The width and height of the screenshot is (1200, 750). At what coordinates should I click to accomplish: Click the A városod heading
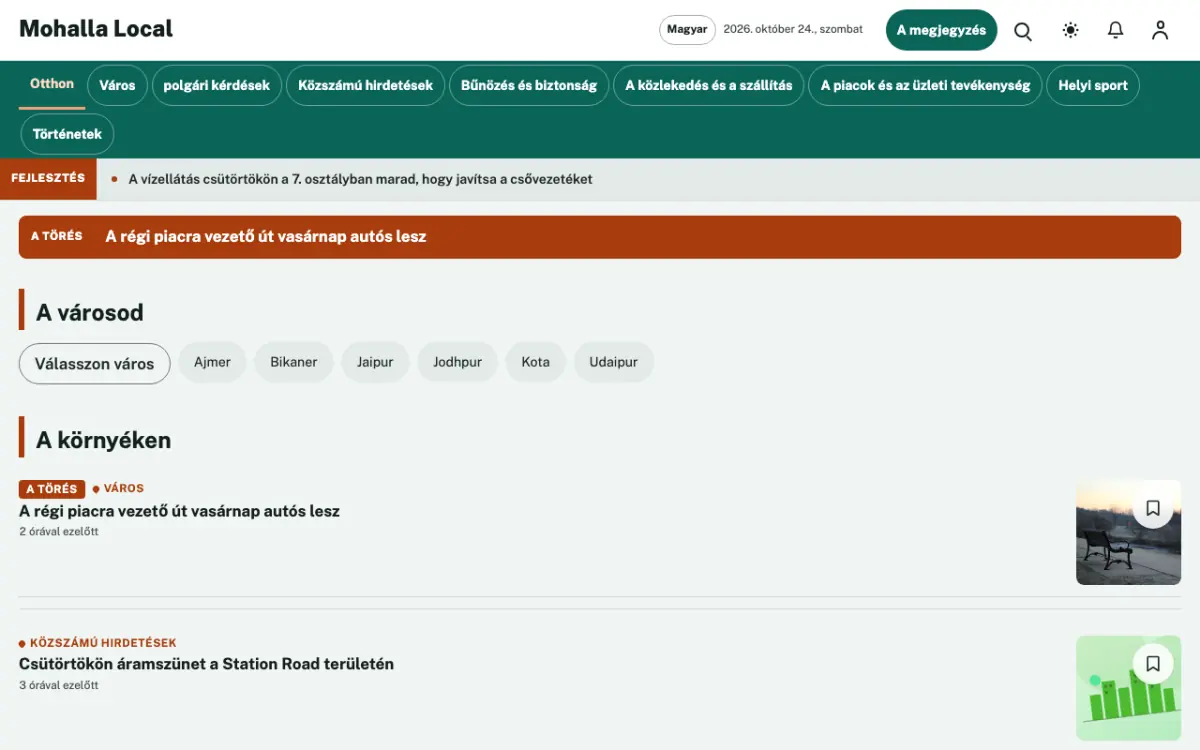tap(90, 312)
